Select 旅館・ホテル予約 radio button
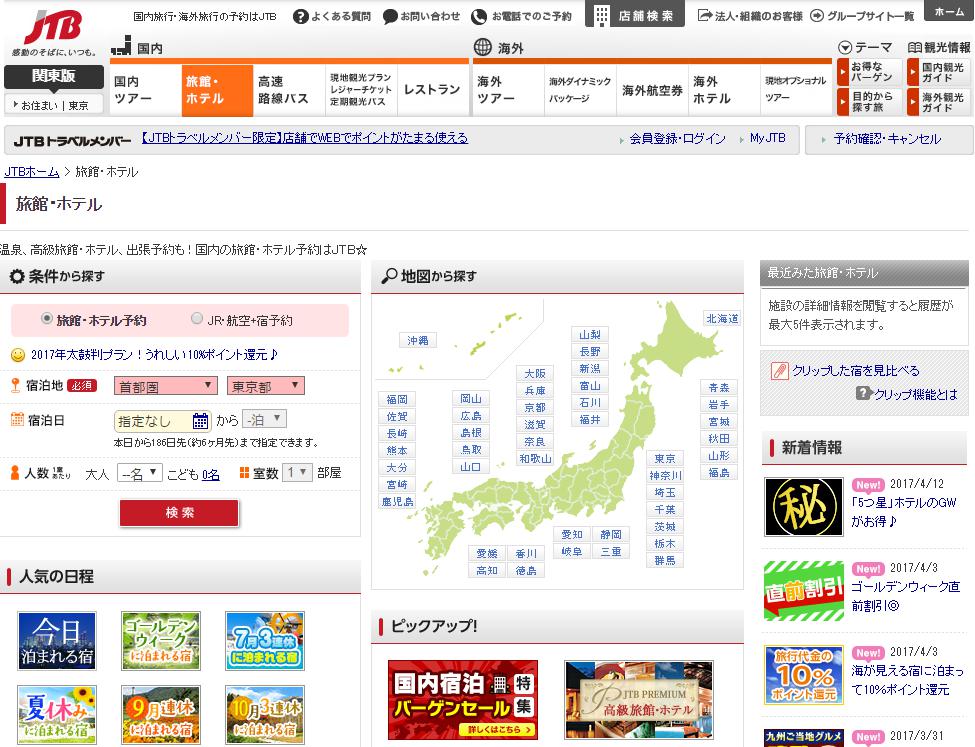The height and width of the screenshot is (747, 975). (47, 318)
